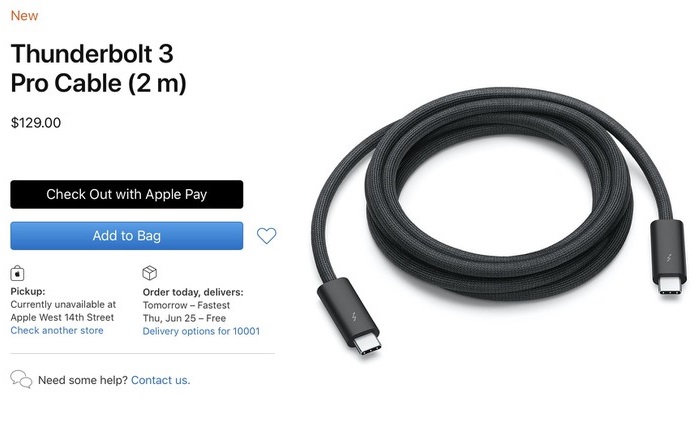This screenshot has height=423, width=700.
Task: Click the $129.00 price text
Action: [x=36, y=123]
